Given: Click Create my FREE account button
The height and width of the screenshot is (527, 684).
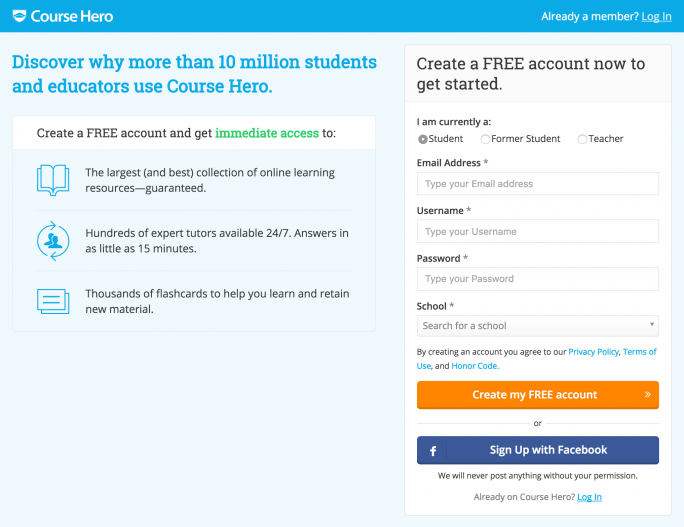Looking at the screenshot, I should [x=537, y=395].
